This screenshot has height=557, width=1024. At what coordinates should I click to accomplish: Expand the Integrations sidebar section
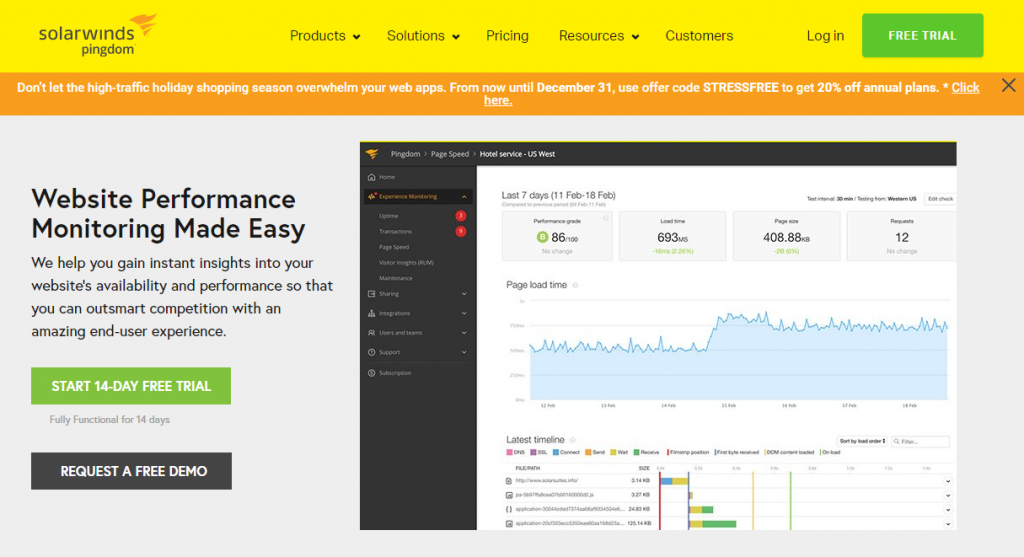pos(464,313)
